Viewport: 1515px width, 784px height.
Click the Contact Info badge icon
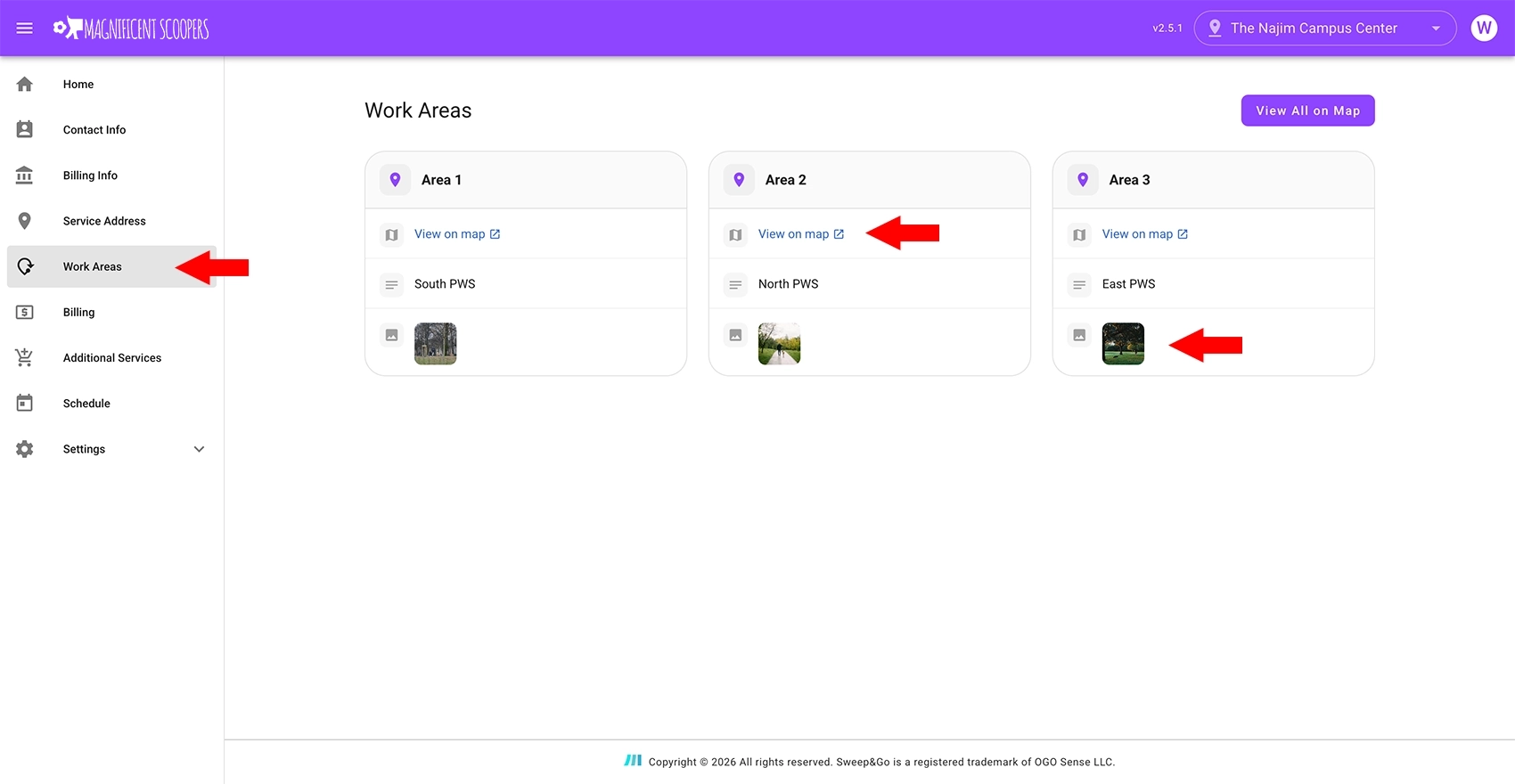pyautogui.click(x=25, y=130)
